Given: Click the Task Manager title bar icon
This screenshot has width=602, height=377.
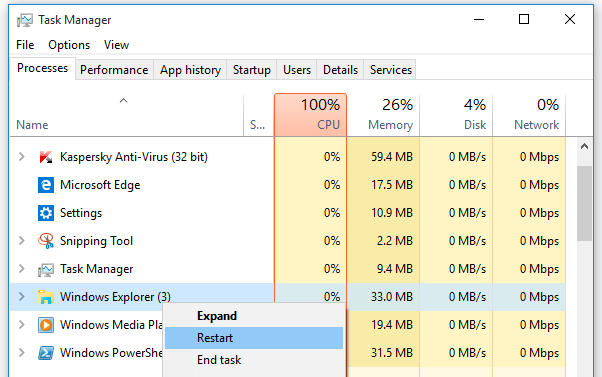Looking at the screenshot, I should (25, 20).
